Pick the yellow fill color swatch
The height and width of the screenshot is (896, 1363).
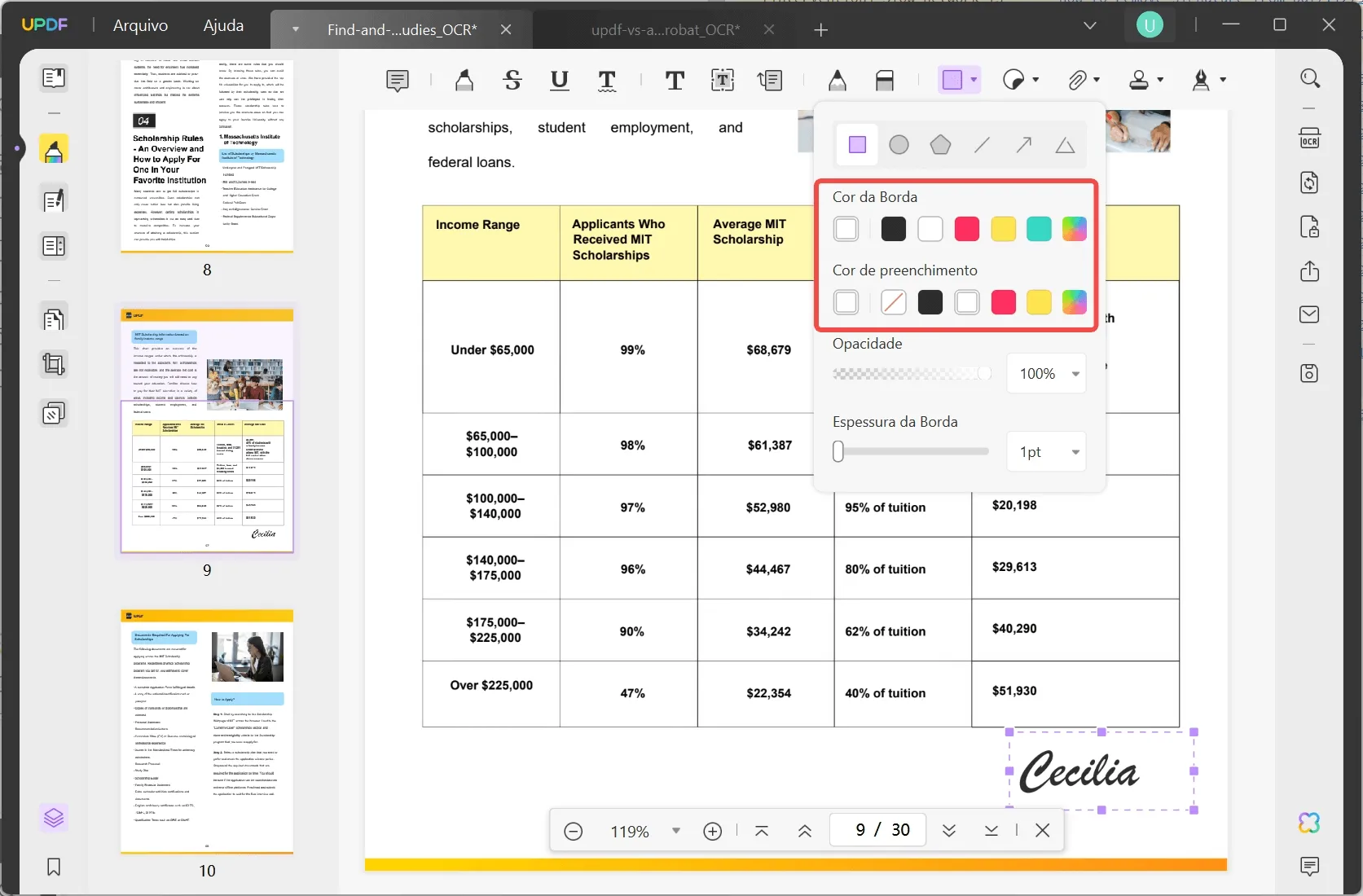tap(1039, 303)
